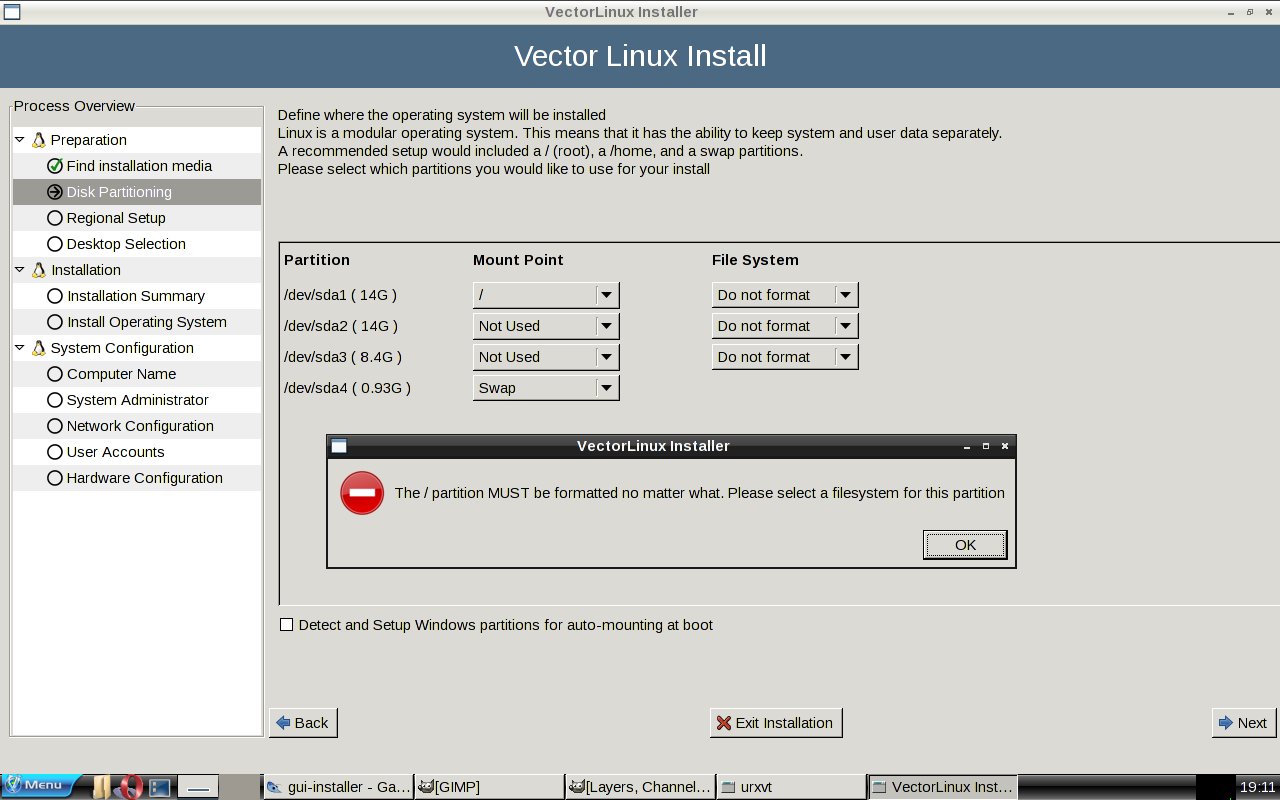This screenshot has height=800, width=1280.
Task: Open Mount Point dropdown for /dev/sda2
Action: pos(546,326)
